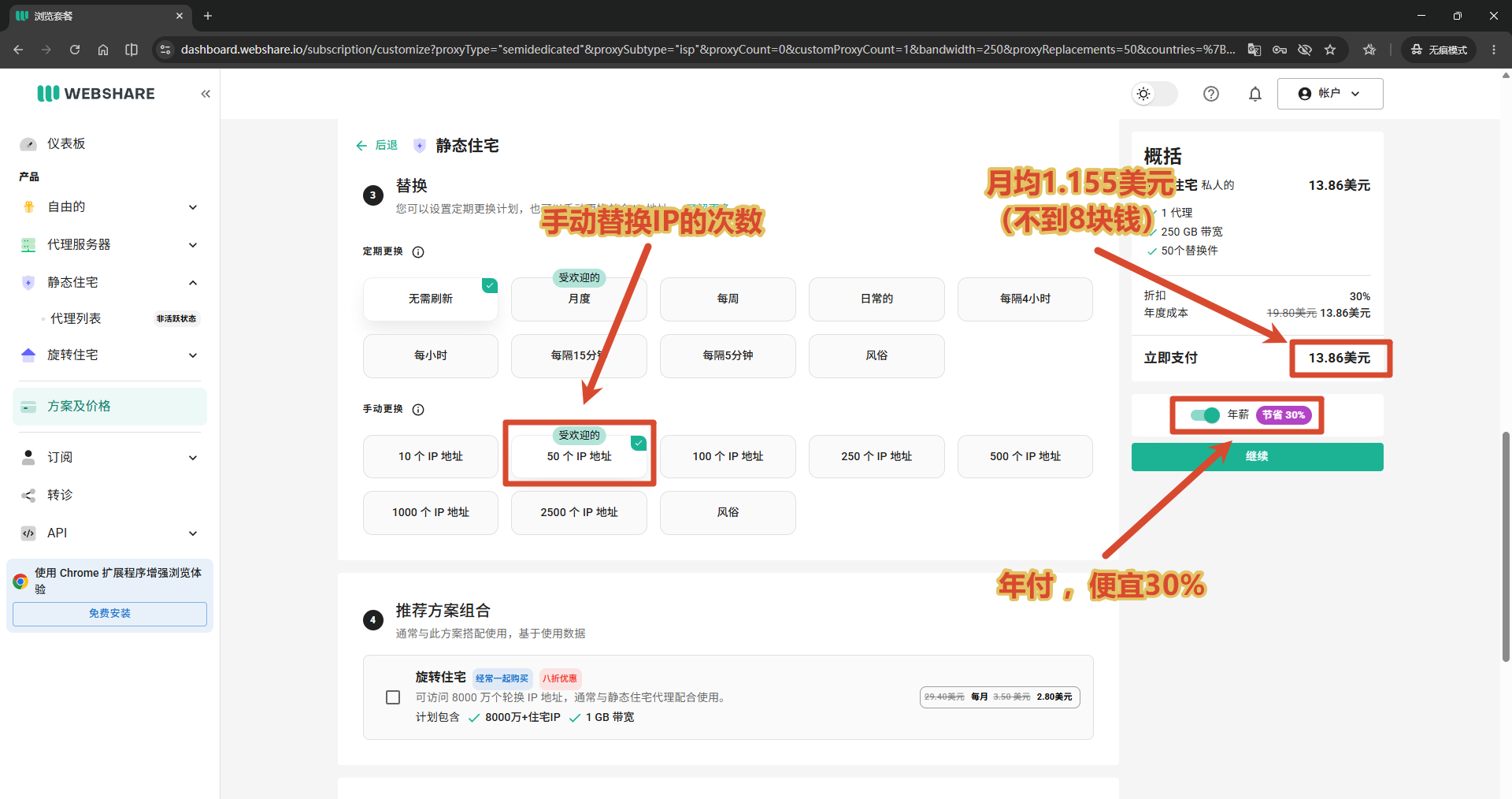The width and height of the screenshot is (1512, 799).
Task: Expand the 代理服务器 menu chevron
Action: click(193, 245)
